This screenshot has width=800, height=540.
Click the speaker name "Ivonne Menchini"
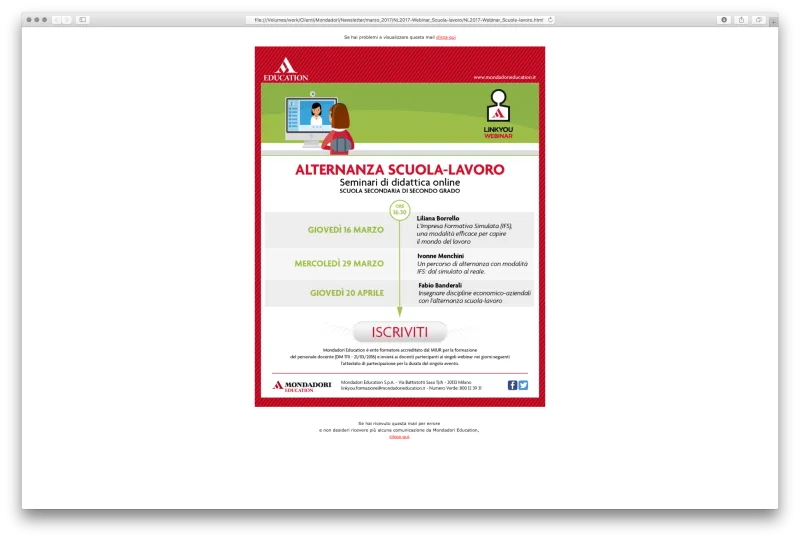(440, 256)
